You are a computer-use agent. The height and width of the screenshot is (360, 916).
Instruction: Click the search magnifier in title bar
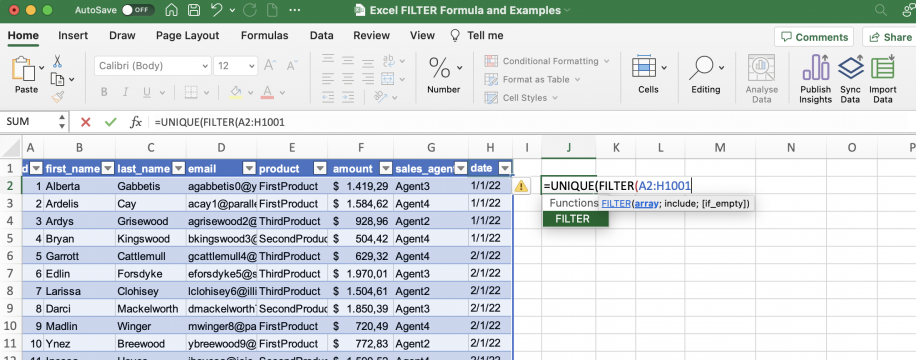tap(880, 11)
